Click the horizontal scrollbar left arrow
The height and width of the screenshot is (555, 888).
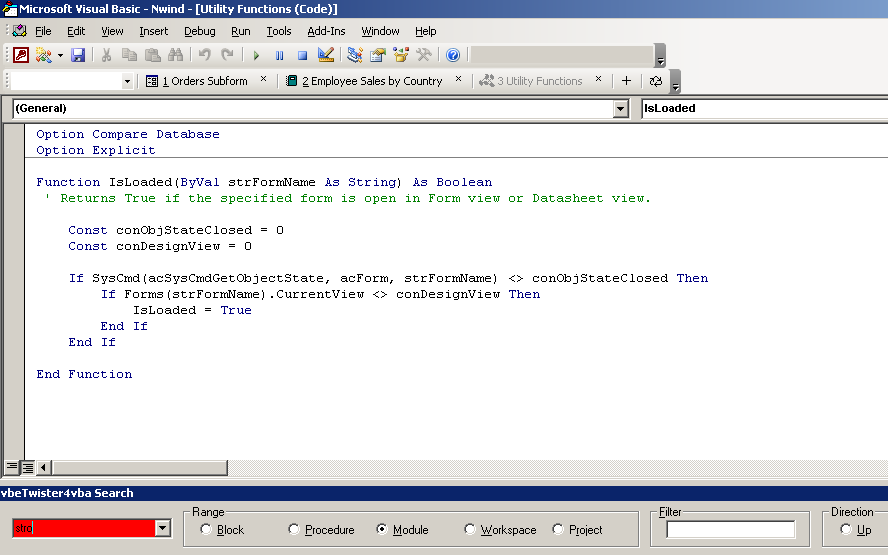click(43, 468)
